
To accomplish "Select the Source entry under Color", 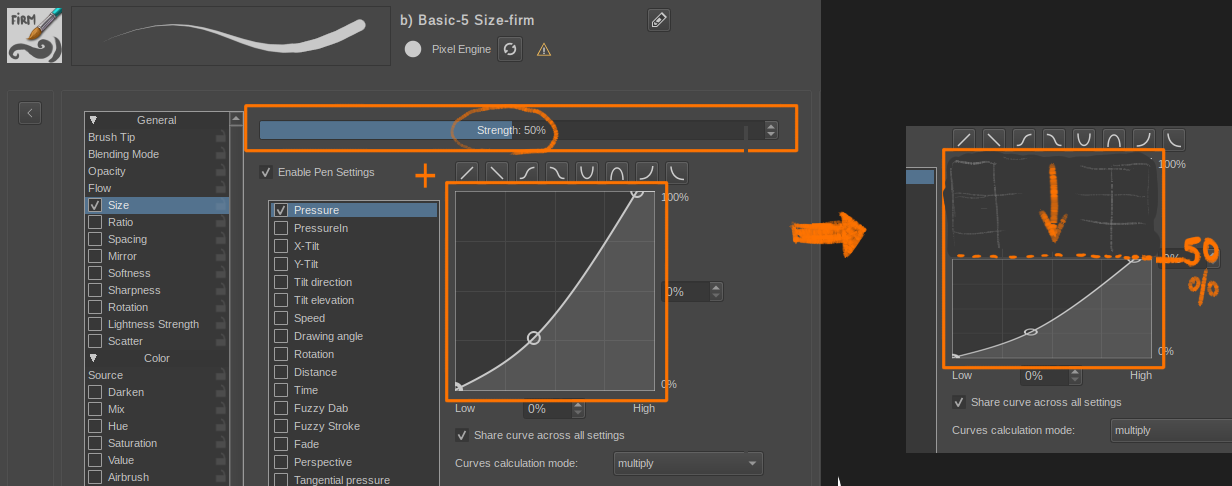I will click(x=106, y=375).
